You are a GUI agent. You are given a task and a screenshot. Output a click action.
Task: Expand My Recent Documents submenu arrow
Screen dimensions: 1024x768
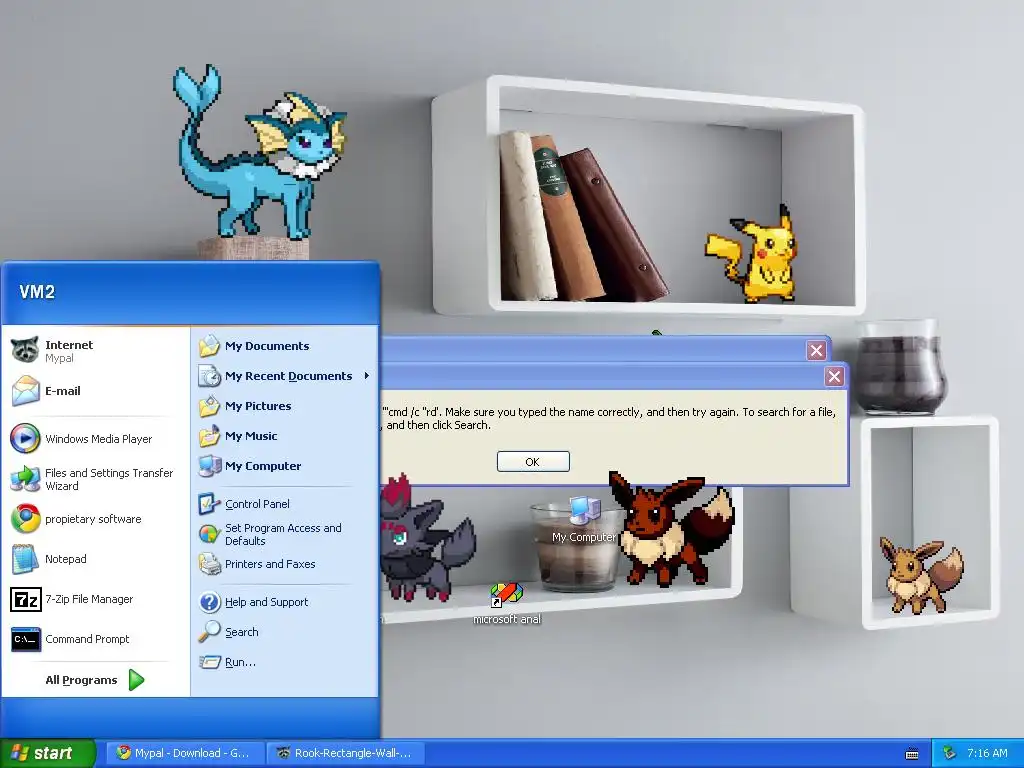(x=366, y=376)
